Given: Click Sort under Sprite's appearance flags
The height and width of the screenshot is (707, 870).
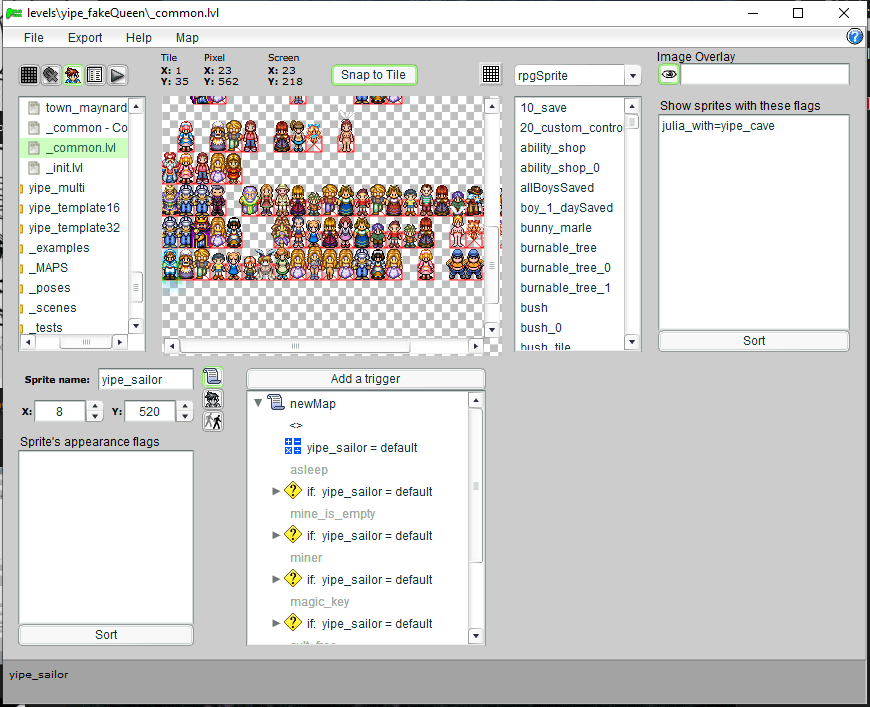Looking at the screenshot, I should (x=106, y=635).
